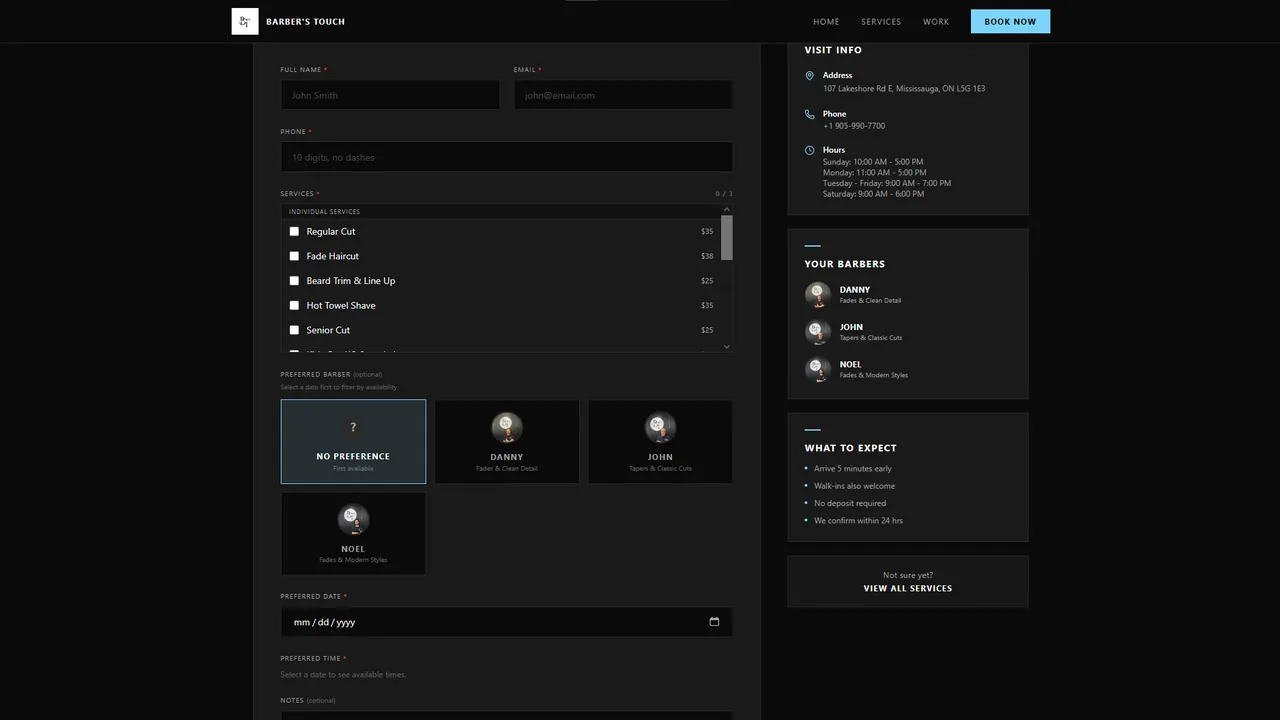Click the Book Now button
This screenshot has height=720, width=1280.
click(1010, 21)
